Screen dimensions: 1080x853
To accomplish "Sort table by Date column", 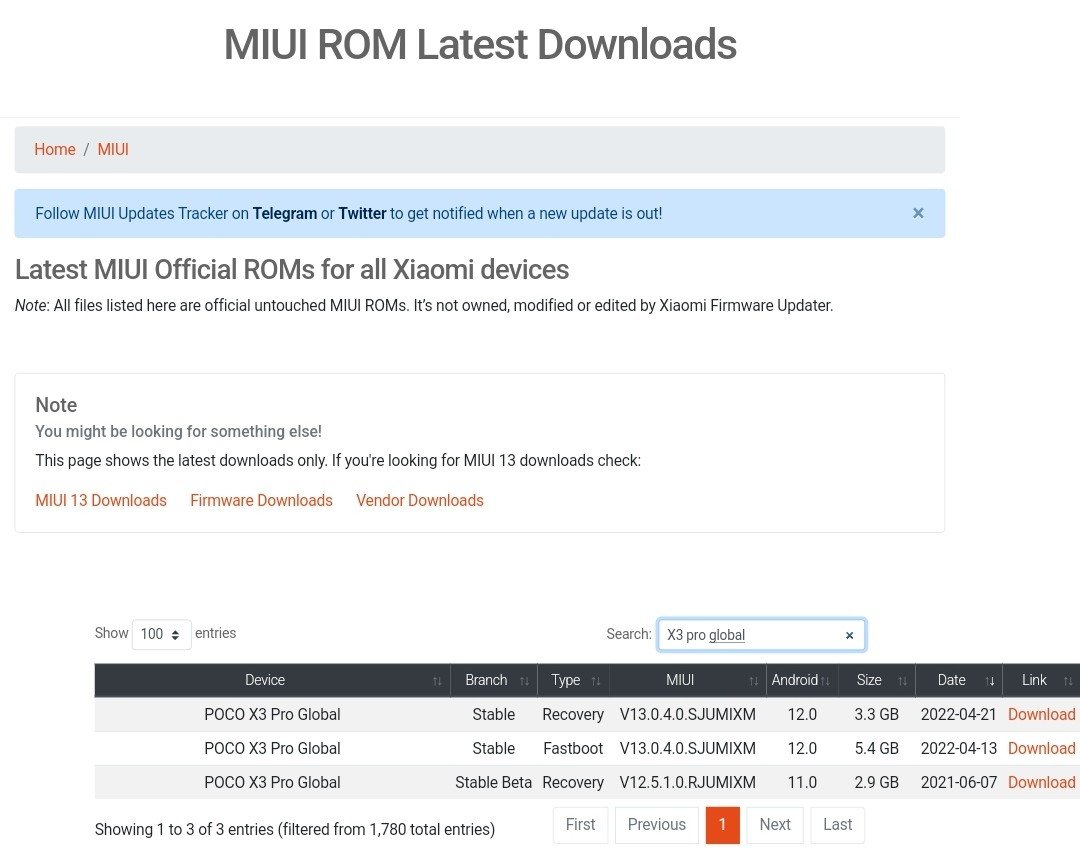I will [959, 680].
